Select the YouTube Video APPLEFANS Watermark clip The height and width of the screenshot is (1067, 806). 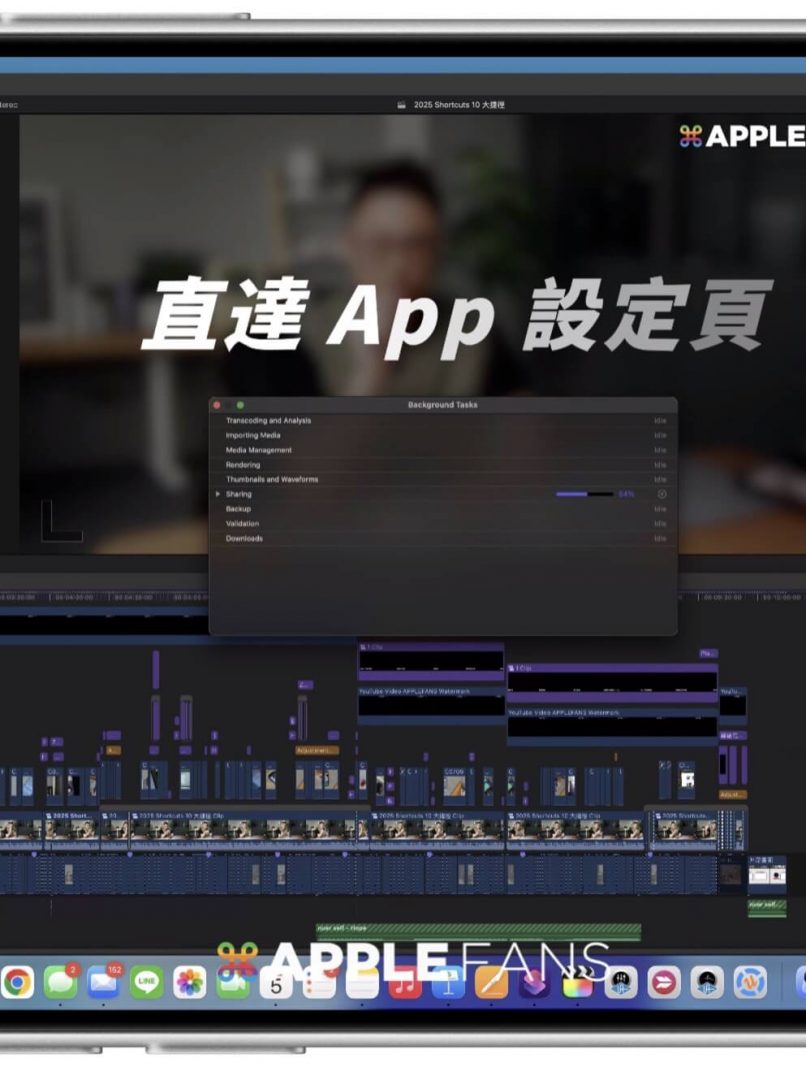[x=430, y=692]
